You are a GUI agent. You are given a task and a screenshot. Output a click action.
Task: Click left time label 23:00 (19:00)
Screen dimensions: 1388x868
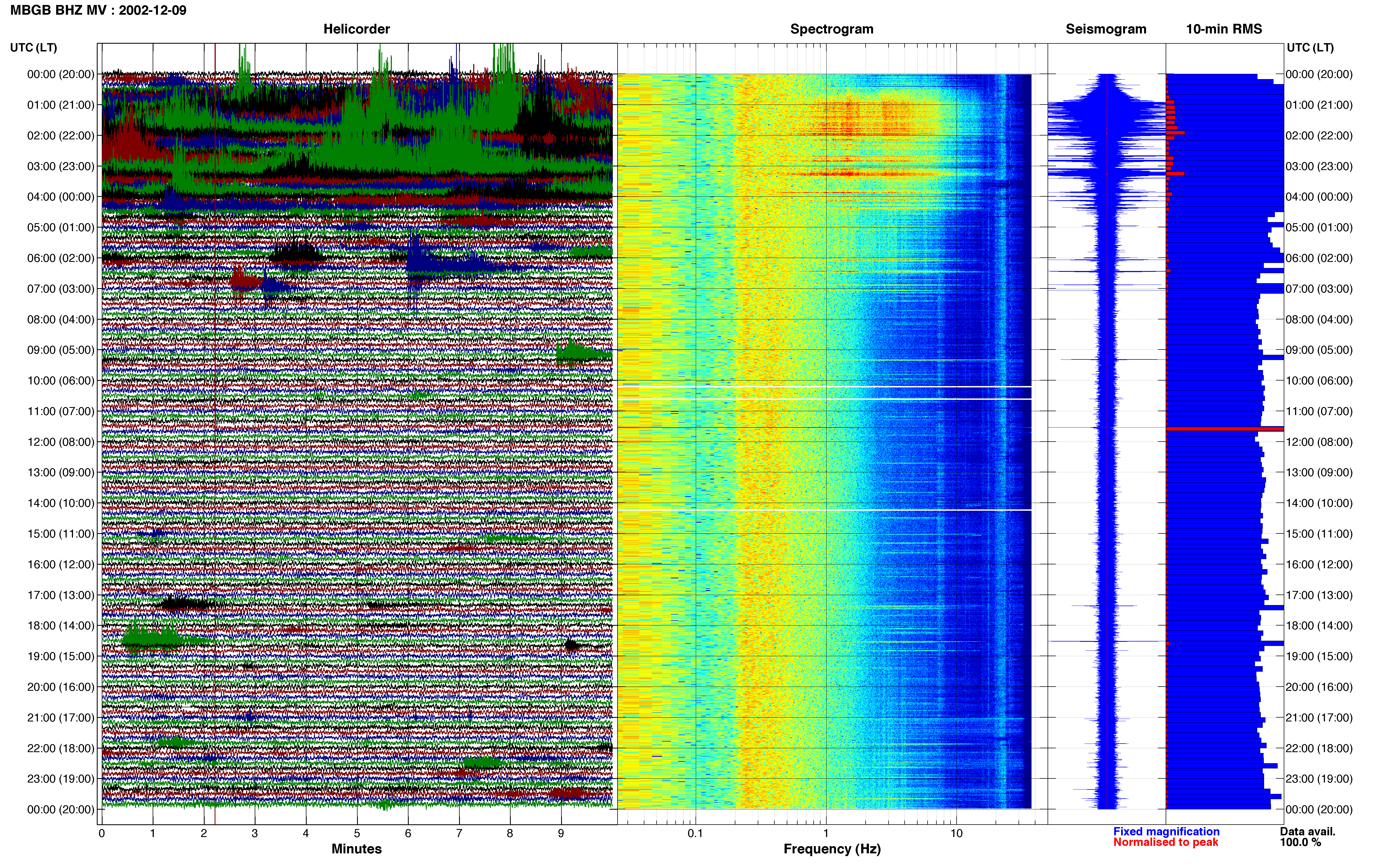point(61,779)
